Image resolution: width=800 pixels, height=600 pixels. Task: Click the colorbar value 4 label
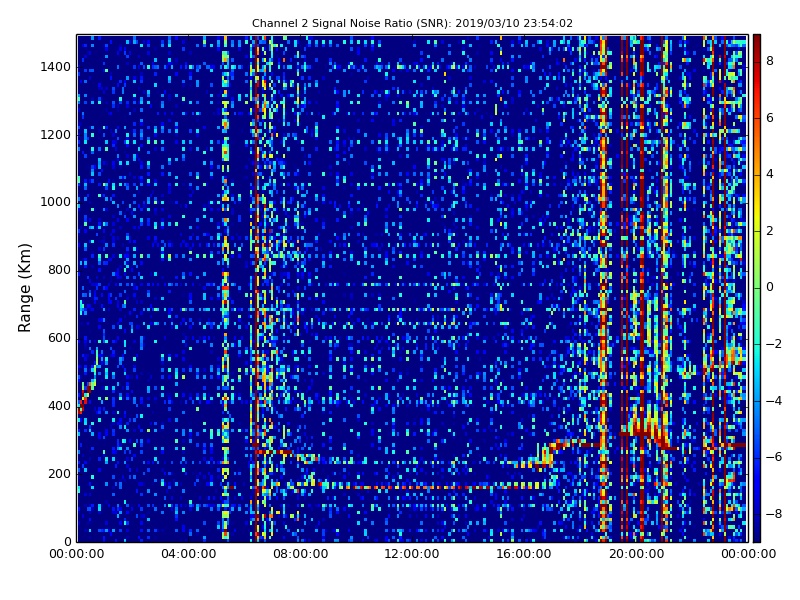770,174
